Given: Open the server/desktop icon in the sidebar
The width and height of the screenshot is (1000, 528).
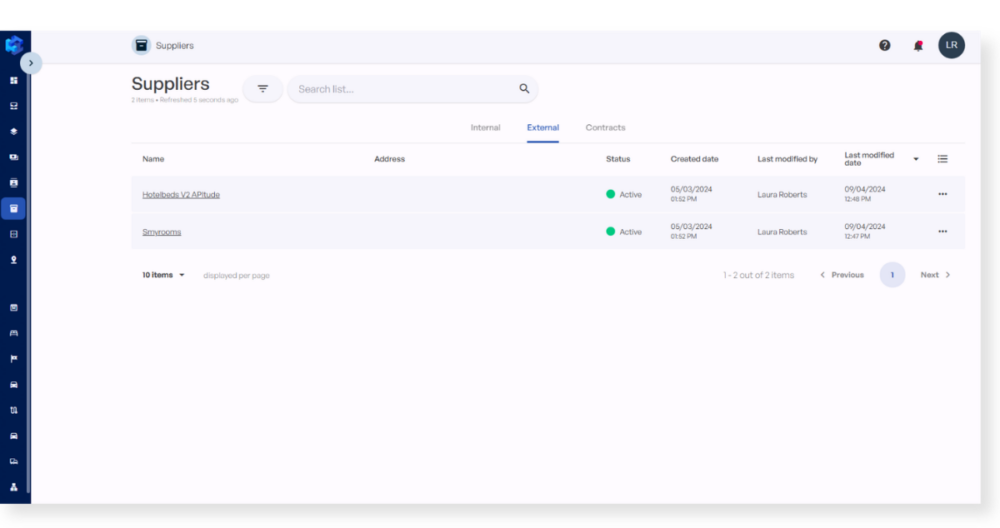Looking at the screenshot, I should (x=14, y=106).
